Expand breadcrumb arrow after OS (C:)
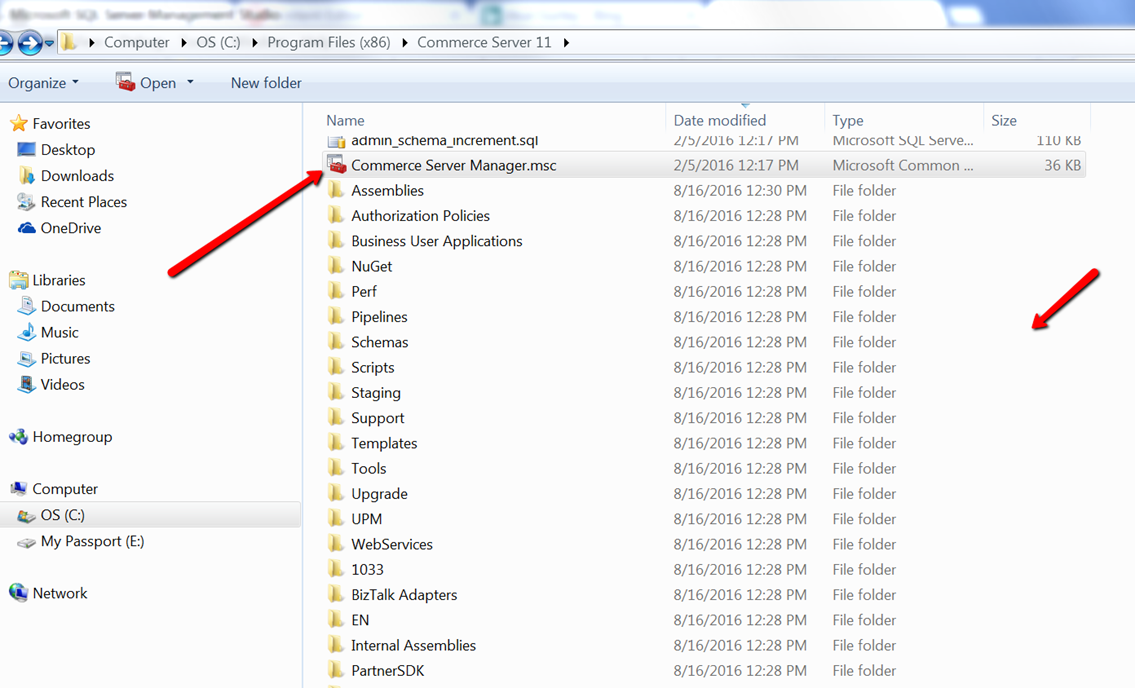The image size is (1135, 688). [254, 43]
